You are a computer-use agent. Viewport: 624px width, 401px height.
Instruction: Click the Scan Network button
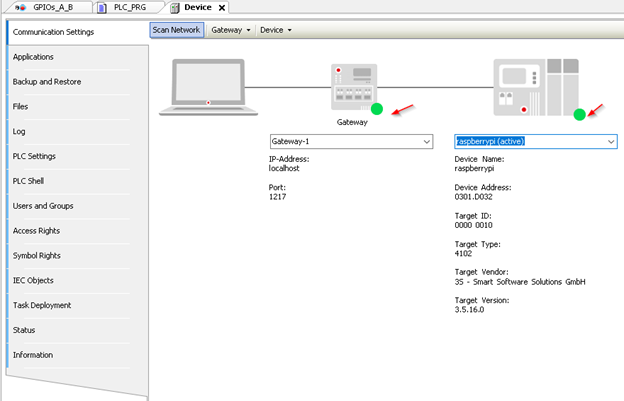tap(177, 30)
